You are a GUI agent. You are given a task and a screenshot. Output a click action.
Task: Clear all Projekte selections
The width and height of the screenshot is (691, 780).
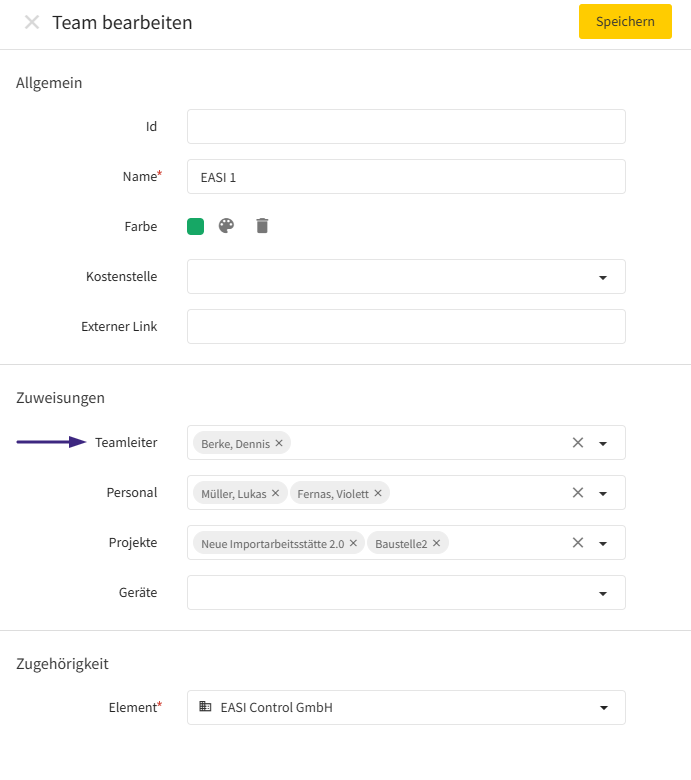578,543
